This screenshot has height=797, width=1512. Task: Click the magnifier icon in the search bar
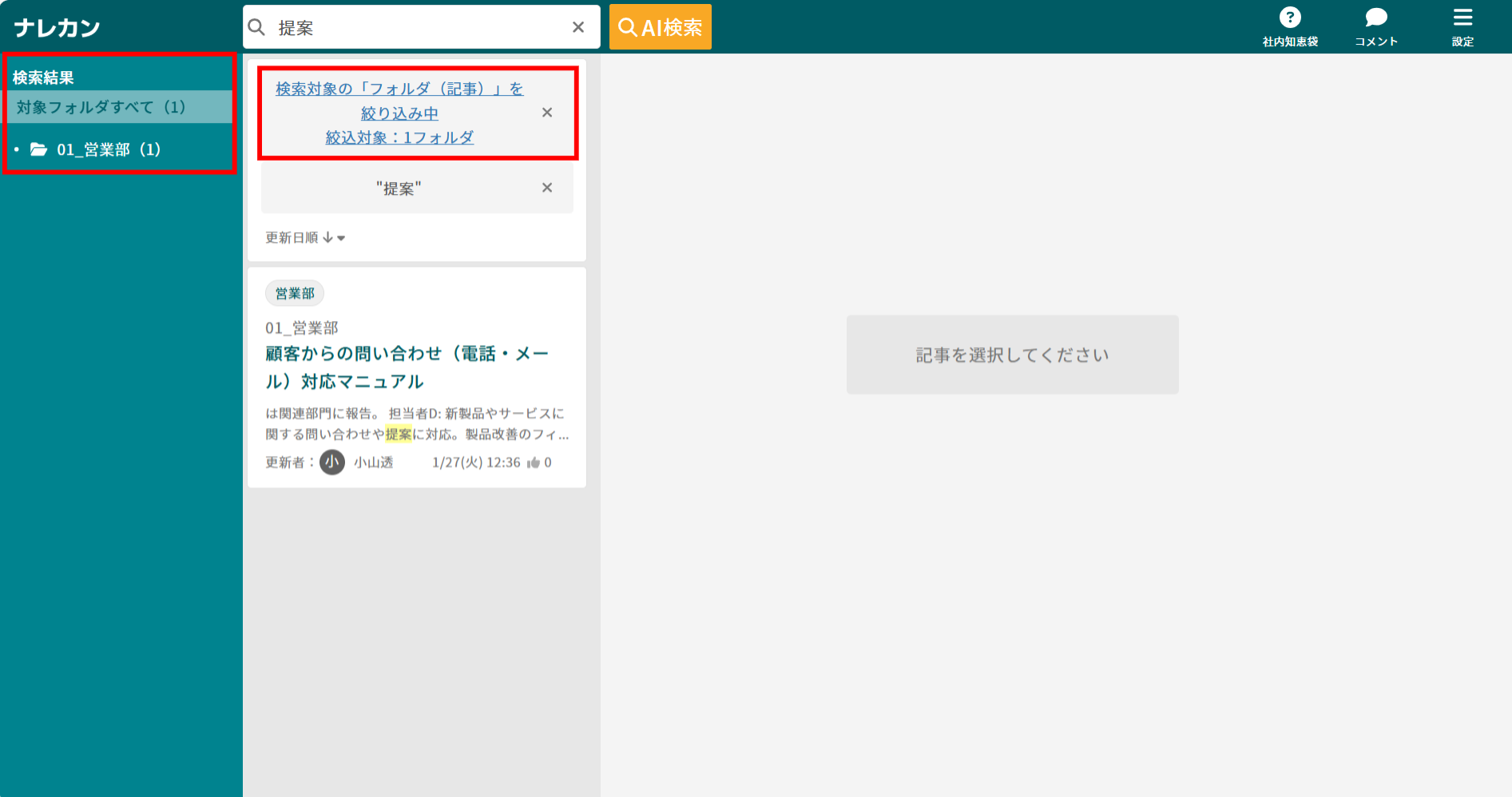tap(256, 26)
